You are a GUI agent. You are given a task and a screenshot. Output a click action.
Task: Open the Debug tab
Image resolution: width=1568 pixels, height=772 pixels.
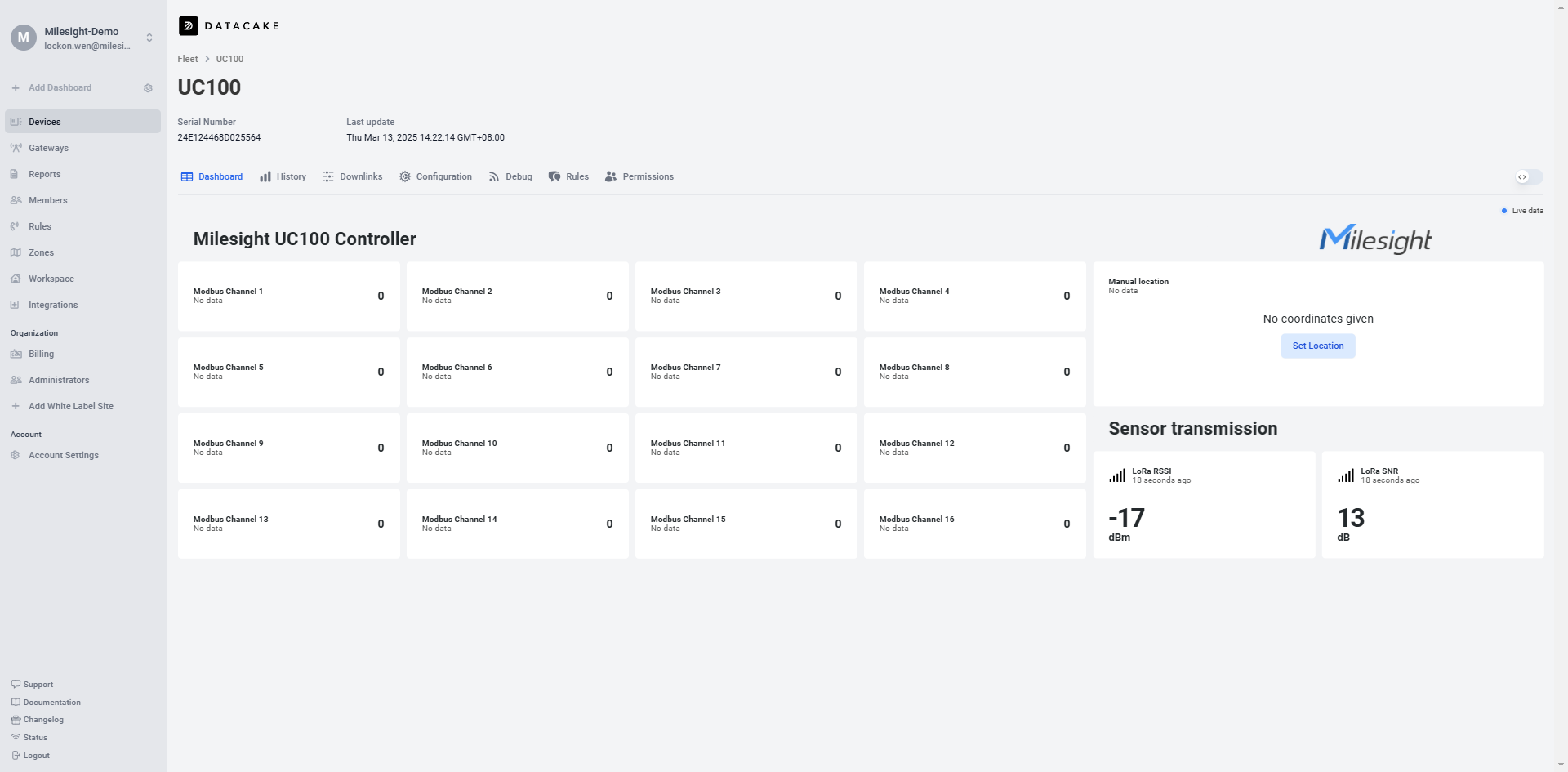[510, 176]
